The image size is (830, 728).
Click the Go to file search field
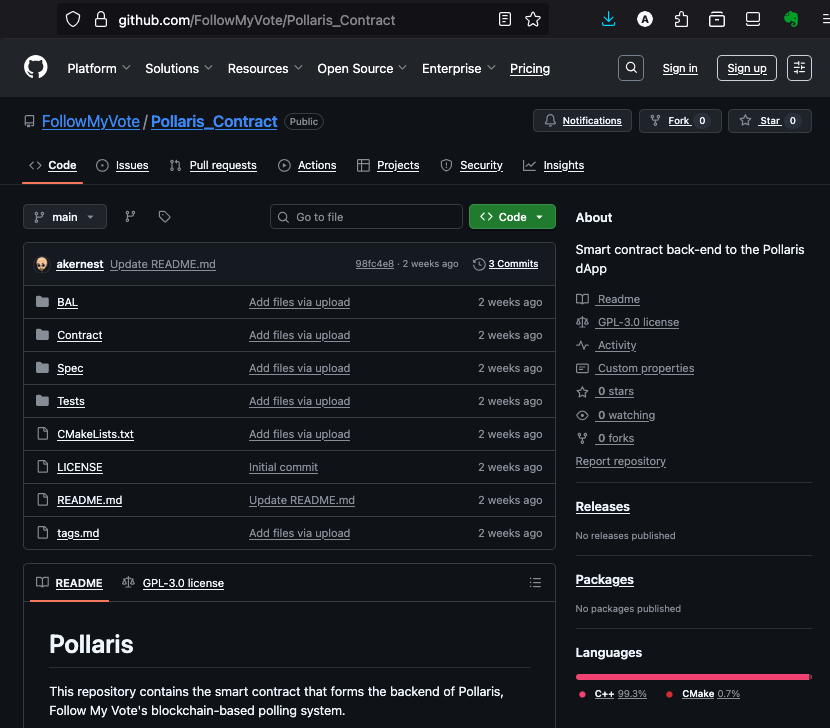tap(367, 217)
